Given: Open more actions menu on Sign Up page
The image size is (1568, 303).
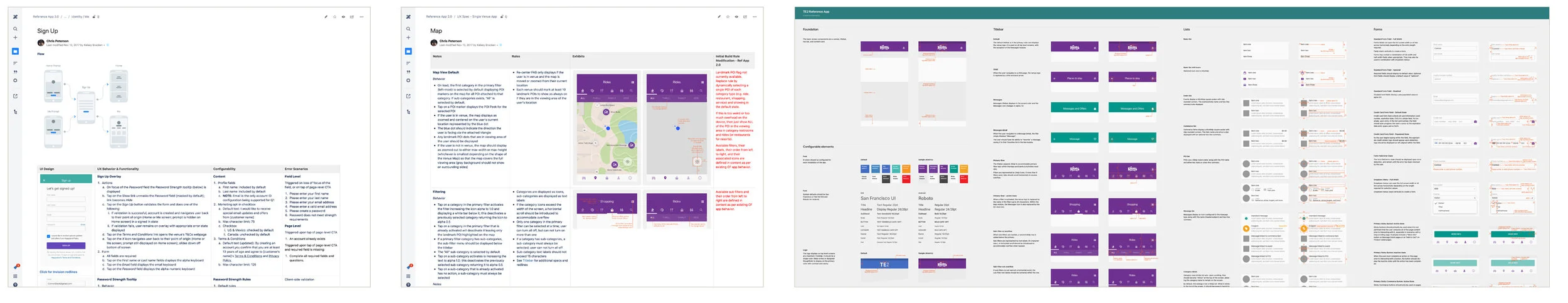Looking at the screenshot, I should tap(361, 17).
